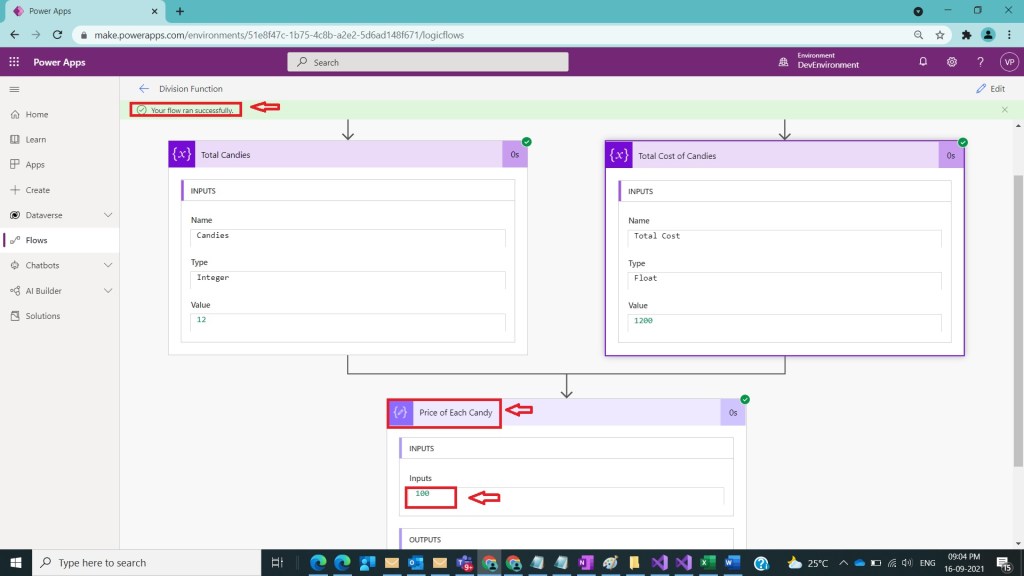1024x576 pixels.
Task: Open the settings gear in header
Action: pyautogui.click(x=952, y=62)
